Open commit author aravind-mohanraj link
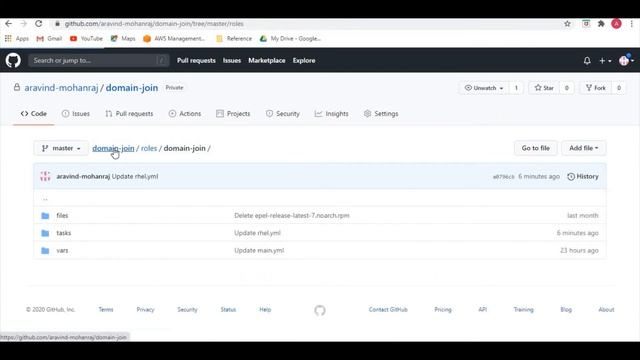 click(x=83, y=176)
